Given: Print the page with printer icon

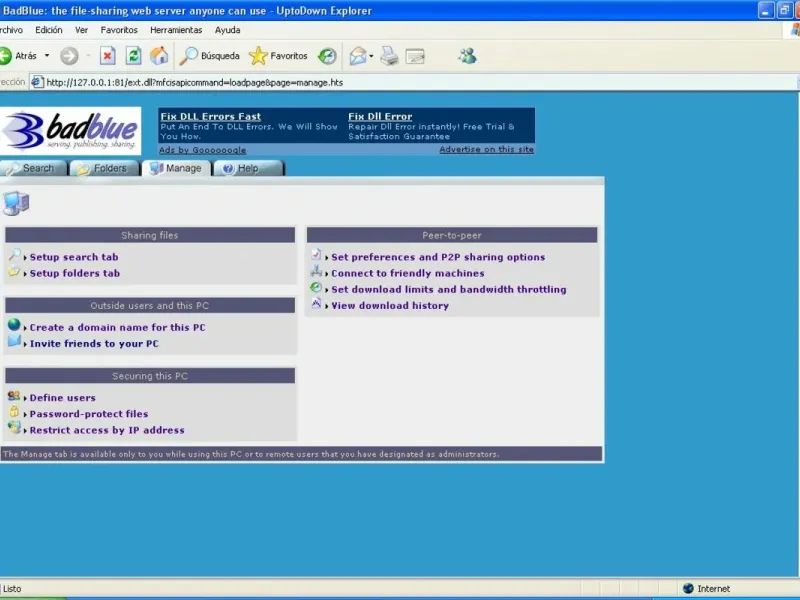Looking at the screenshot, I should pyautogui.click(x=389, y=56).
